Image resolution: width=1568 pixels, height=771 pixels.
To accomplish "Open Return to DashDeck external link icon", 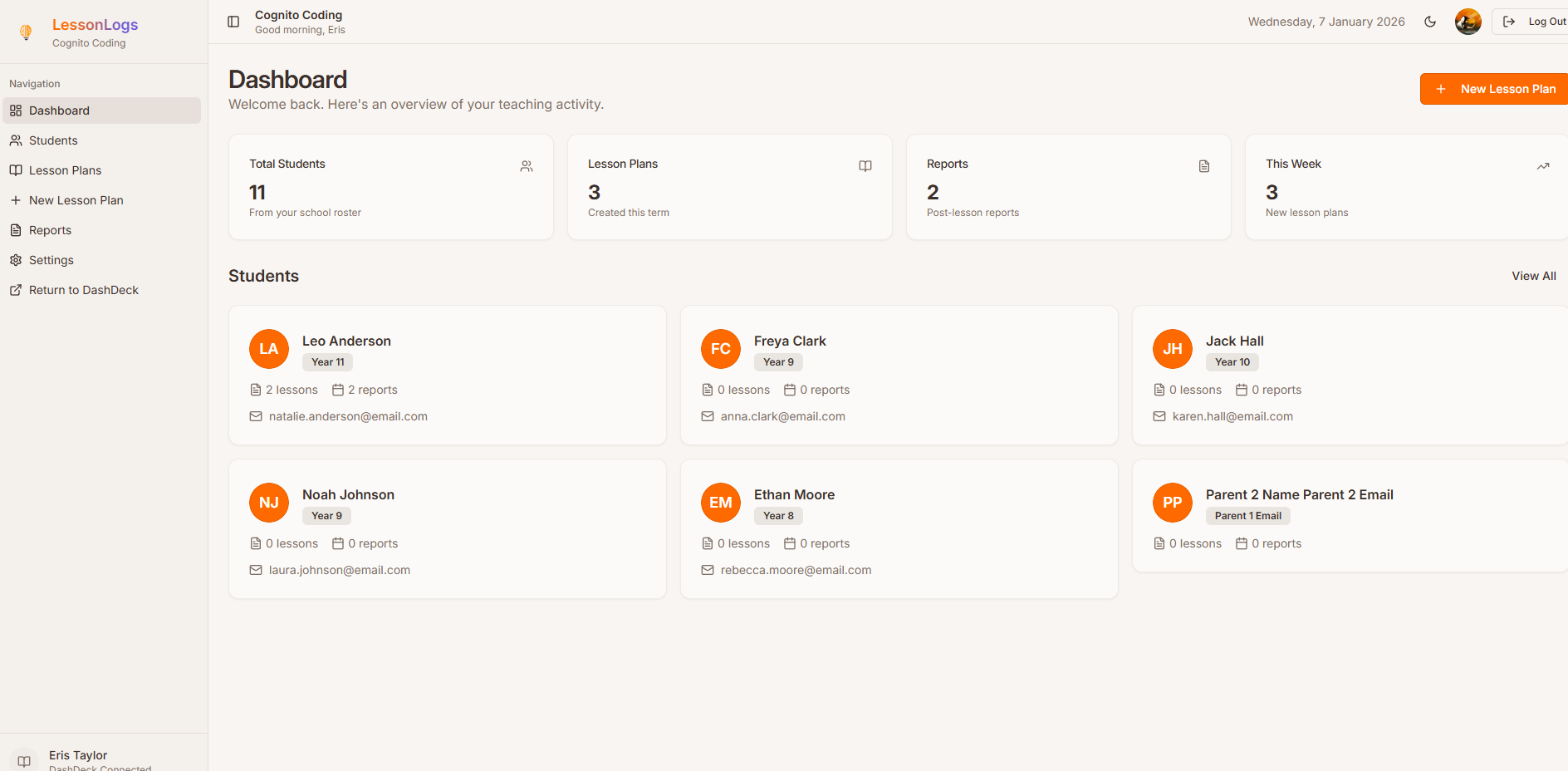I will [15, 289].
